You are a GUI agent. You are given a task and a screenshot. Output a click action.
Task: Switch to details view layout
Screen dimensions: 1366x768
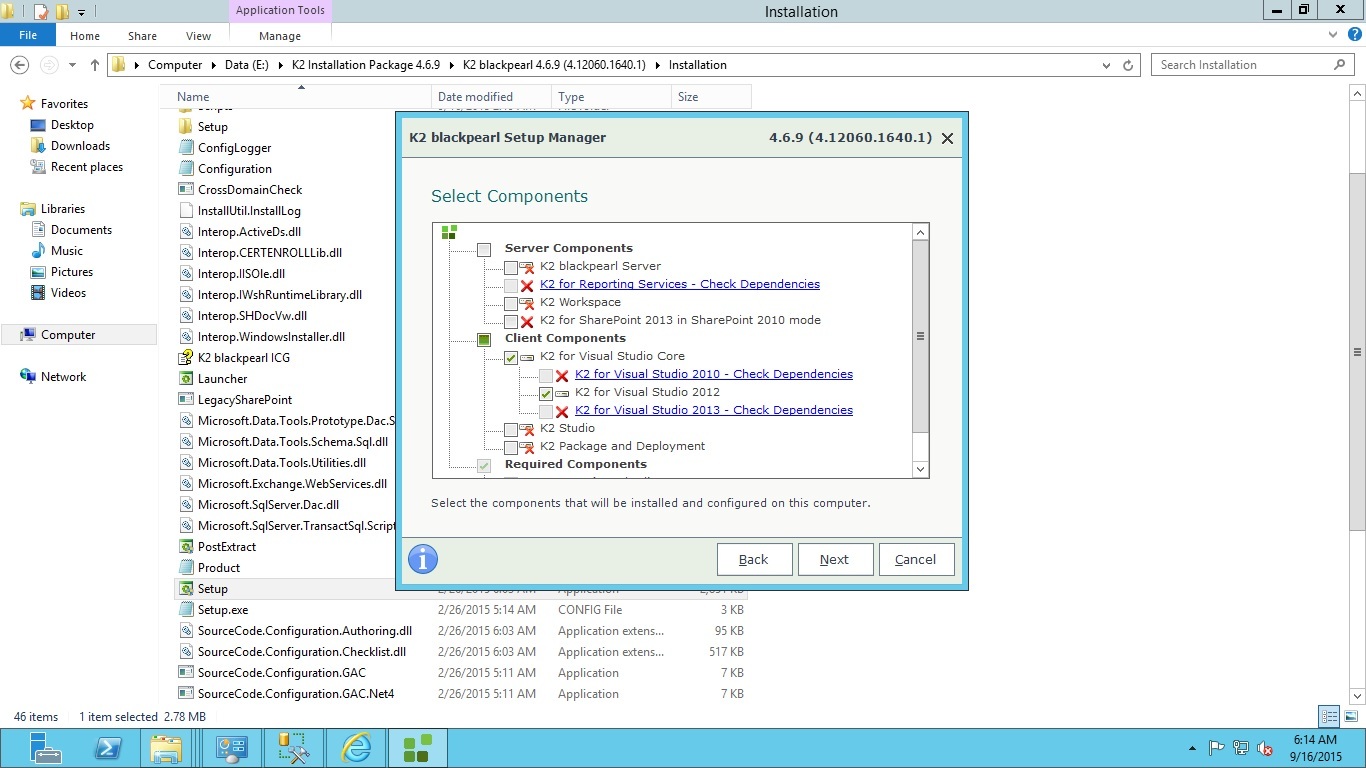point(1329,716)
